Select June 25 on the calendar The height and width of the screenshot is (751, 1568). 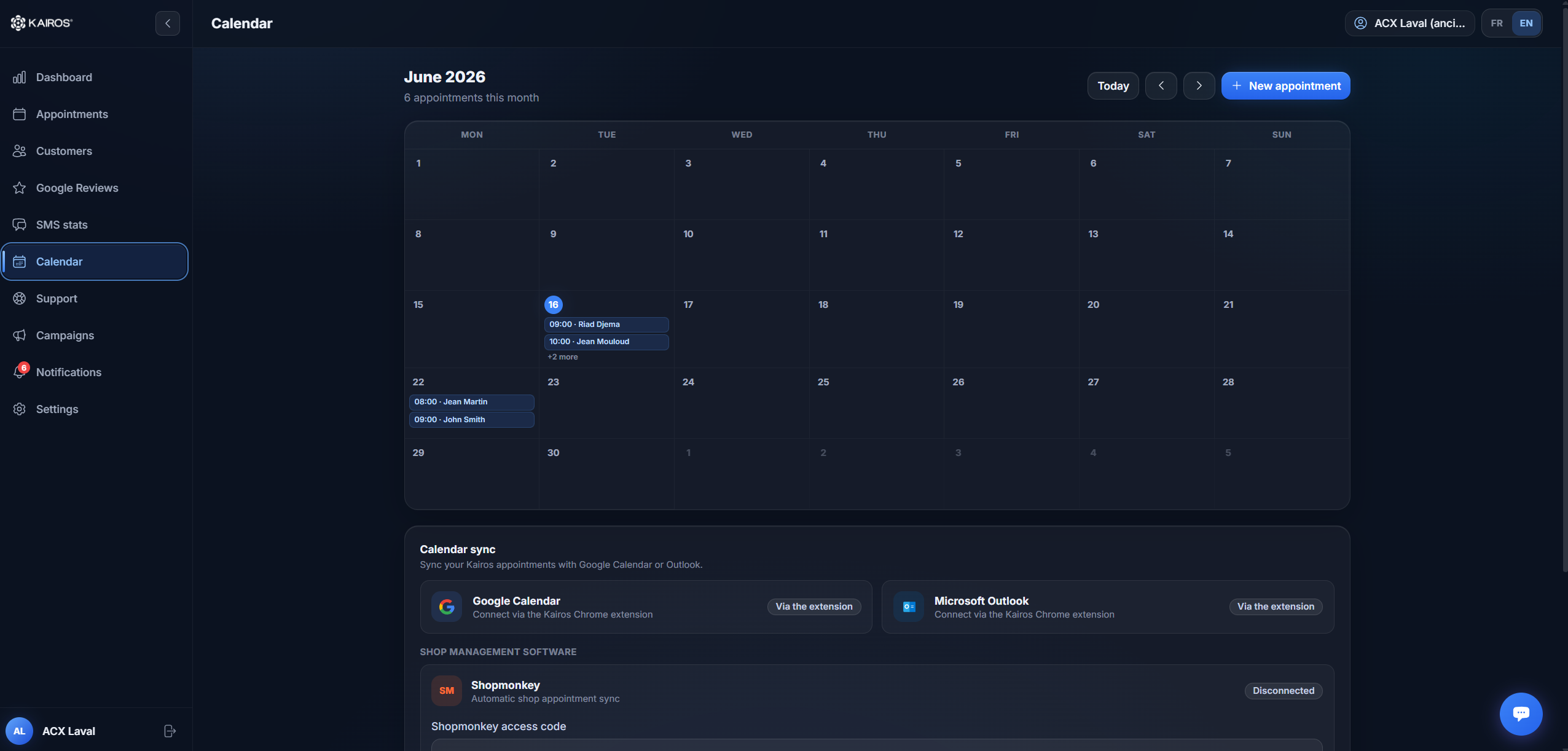pyautogui.click(x=877, y=403)
